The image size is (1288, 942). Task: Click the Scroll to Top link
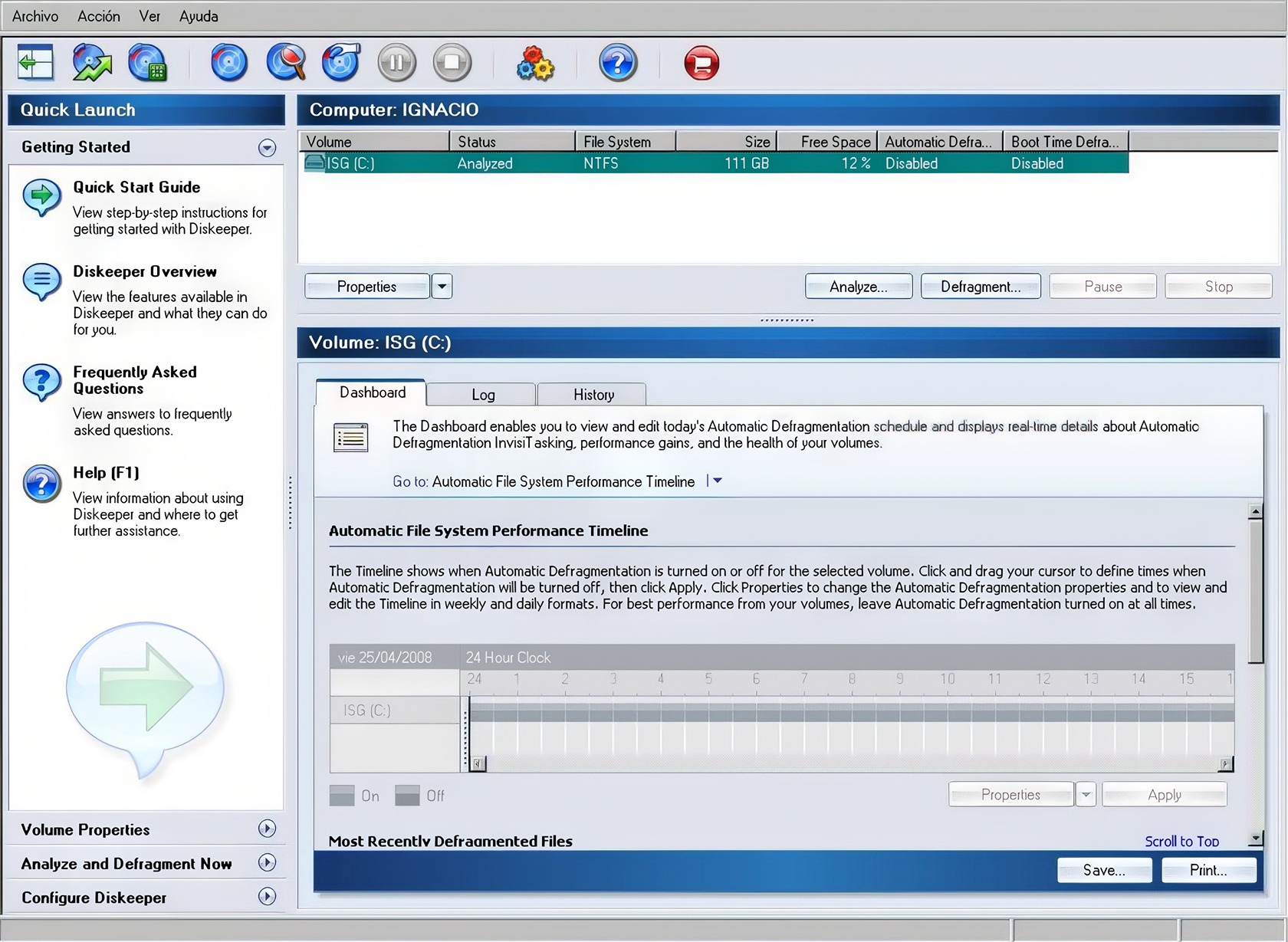tap(1181, 841)
